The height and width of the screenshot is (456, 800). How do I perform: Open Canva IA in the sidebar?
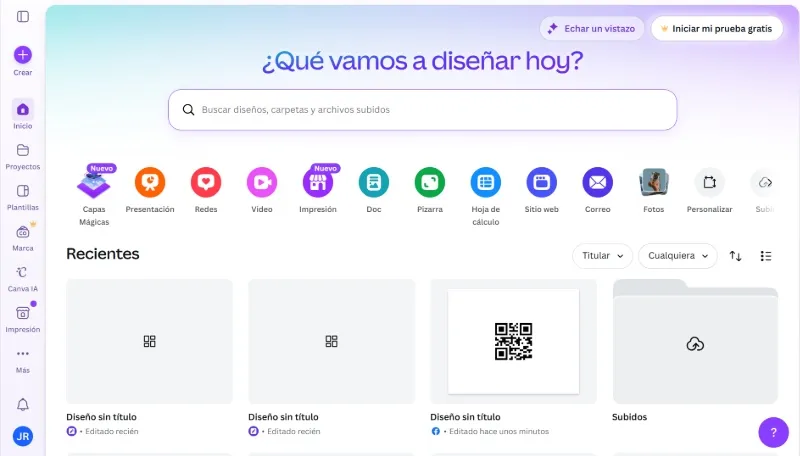tap(23, 278)
